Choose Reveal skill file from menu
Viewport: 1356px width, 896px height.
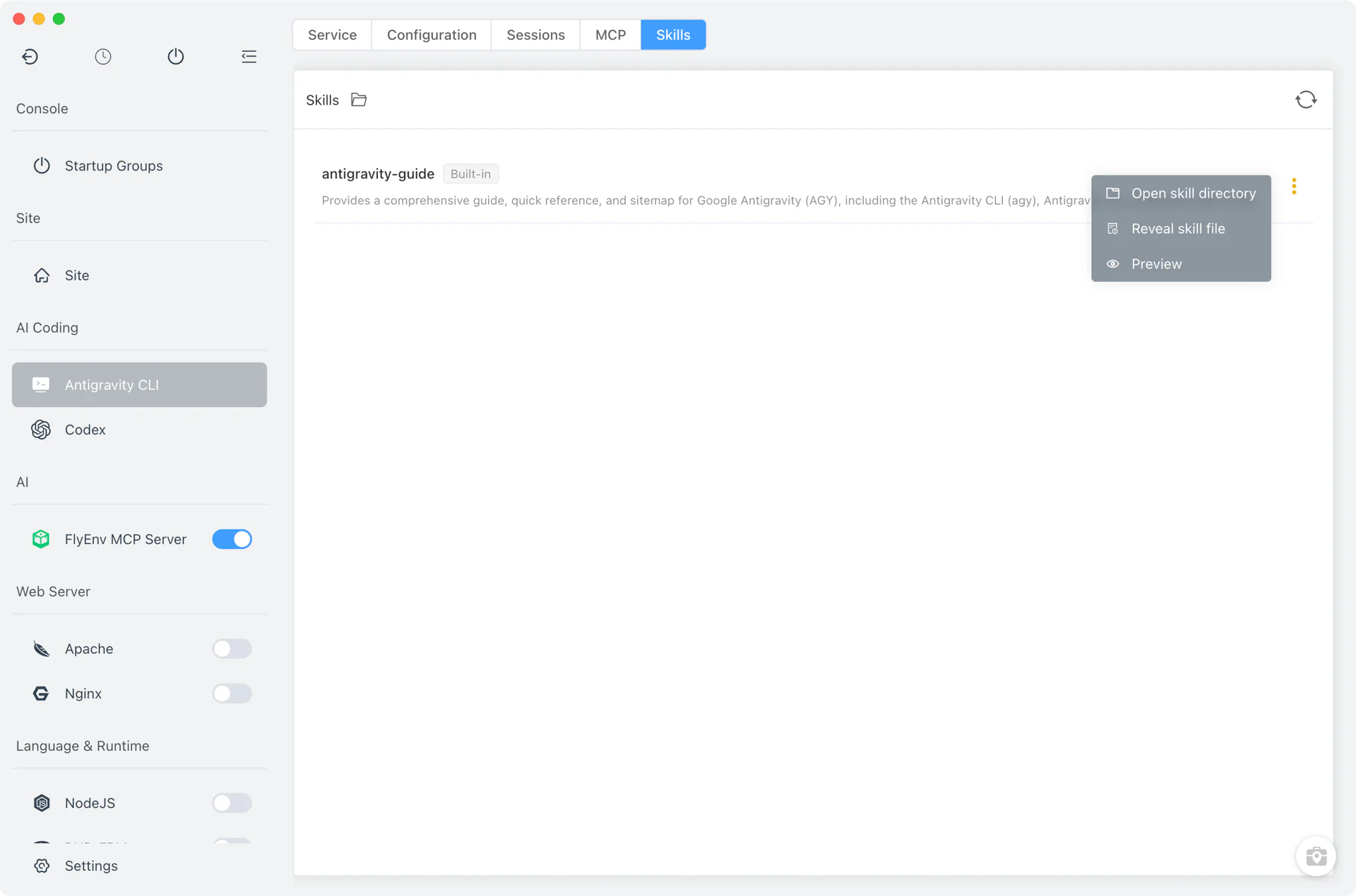(1181, 229)
